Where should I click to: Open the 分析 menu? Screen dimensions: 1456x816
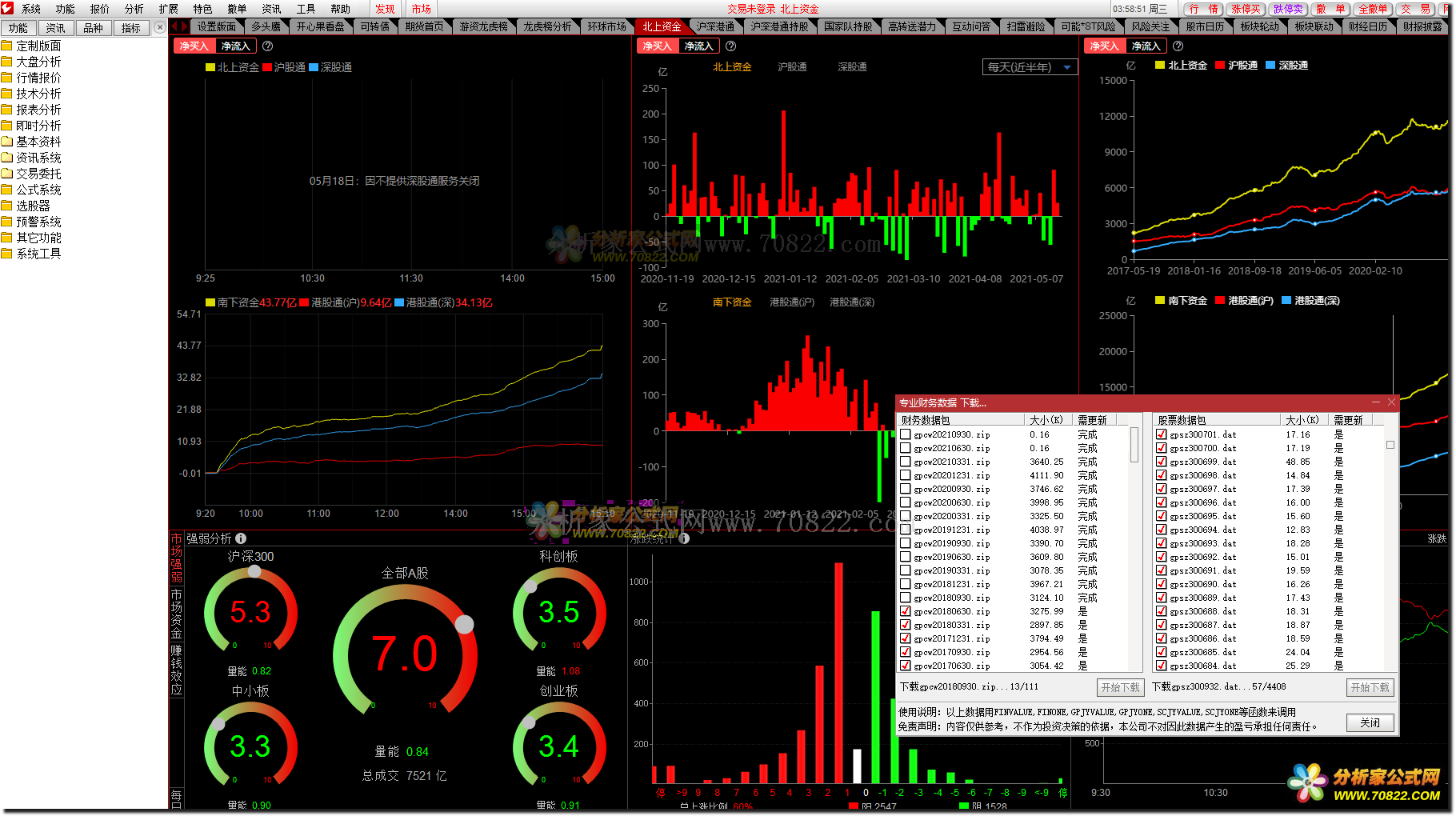click(134, 9)
